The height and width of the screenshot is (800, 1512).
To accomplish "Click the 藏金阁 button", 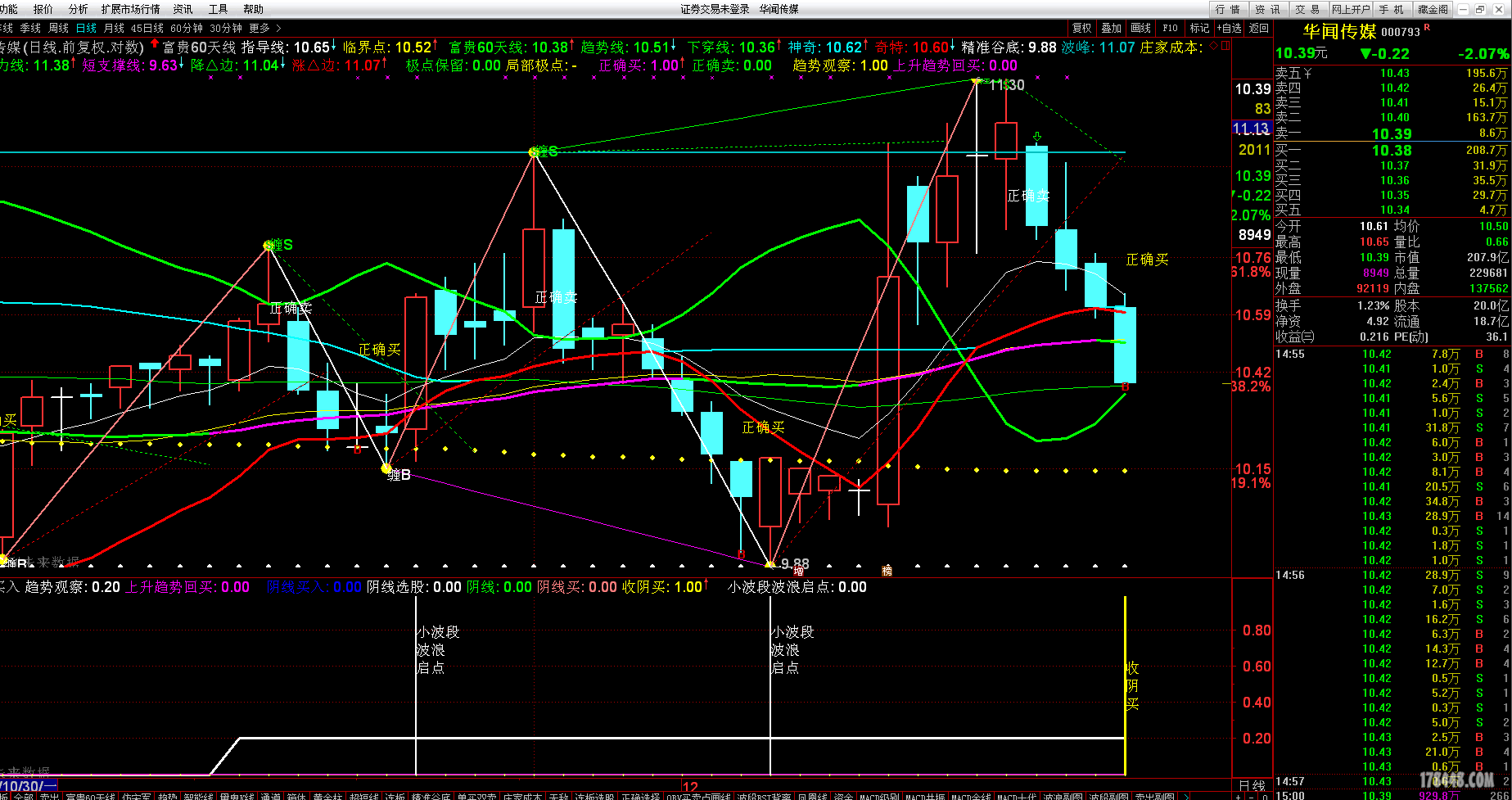I will pos(1433,9).
